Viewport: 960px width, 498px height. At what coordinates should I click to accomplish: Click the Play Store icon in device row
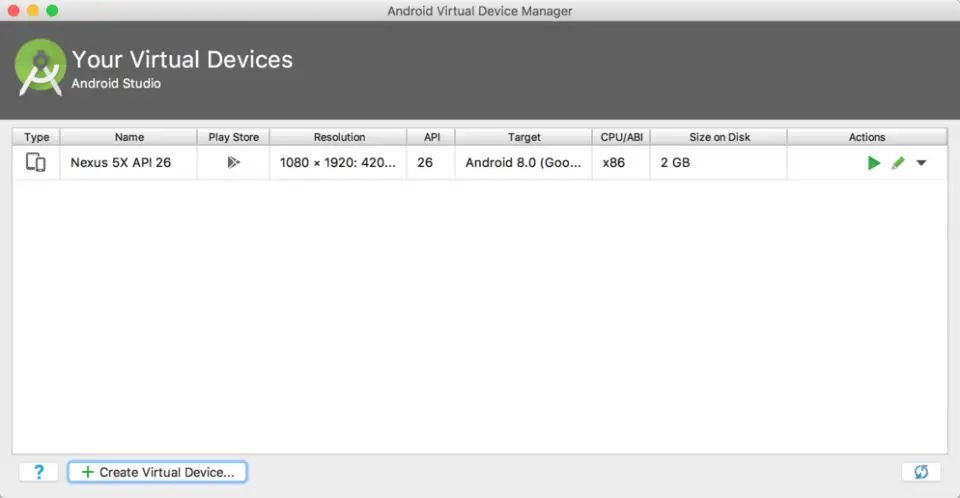(x=233, y=162)
